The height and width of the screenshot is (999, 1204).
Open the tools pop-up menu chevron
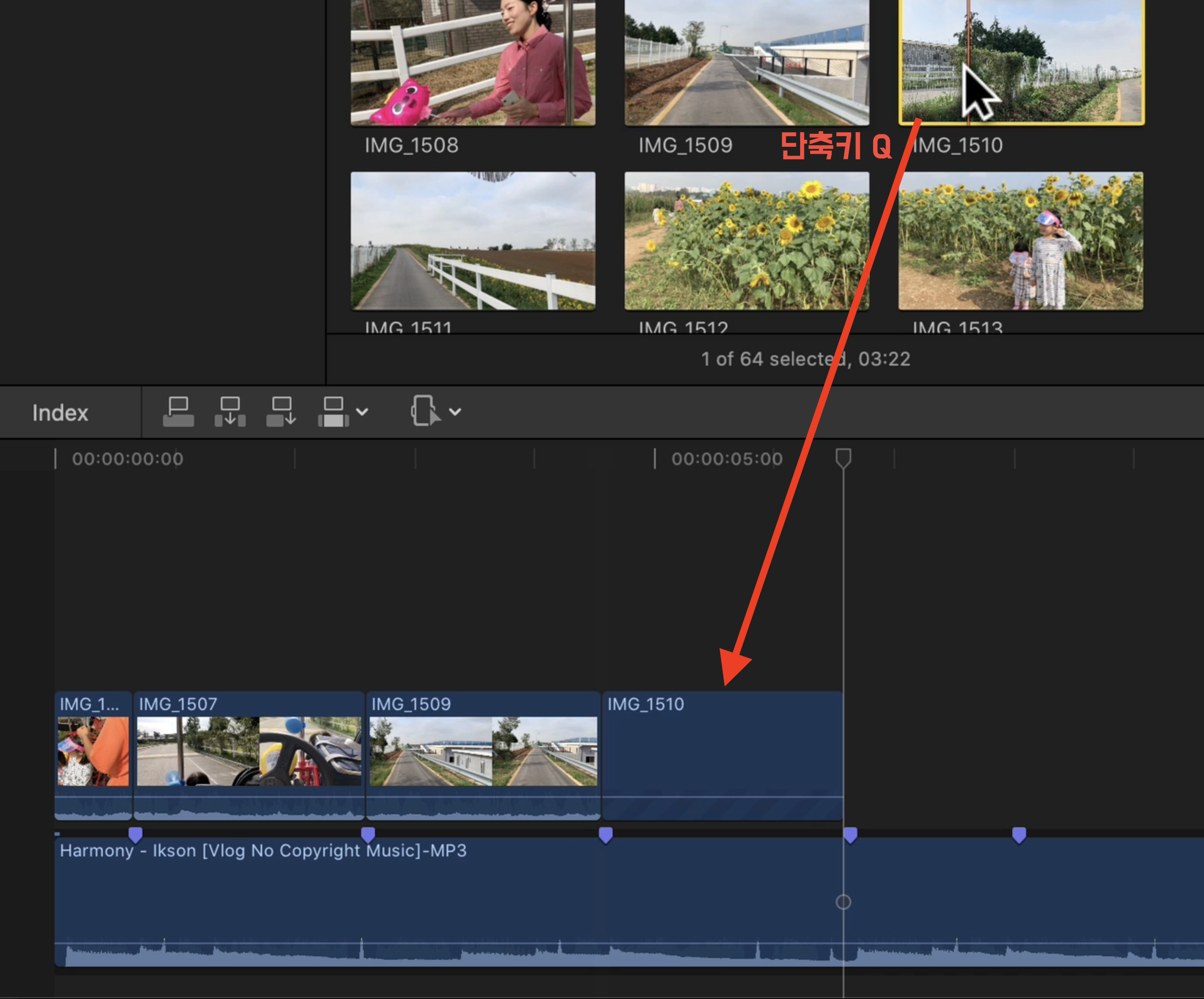pos(455,412)
